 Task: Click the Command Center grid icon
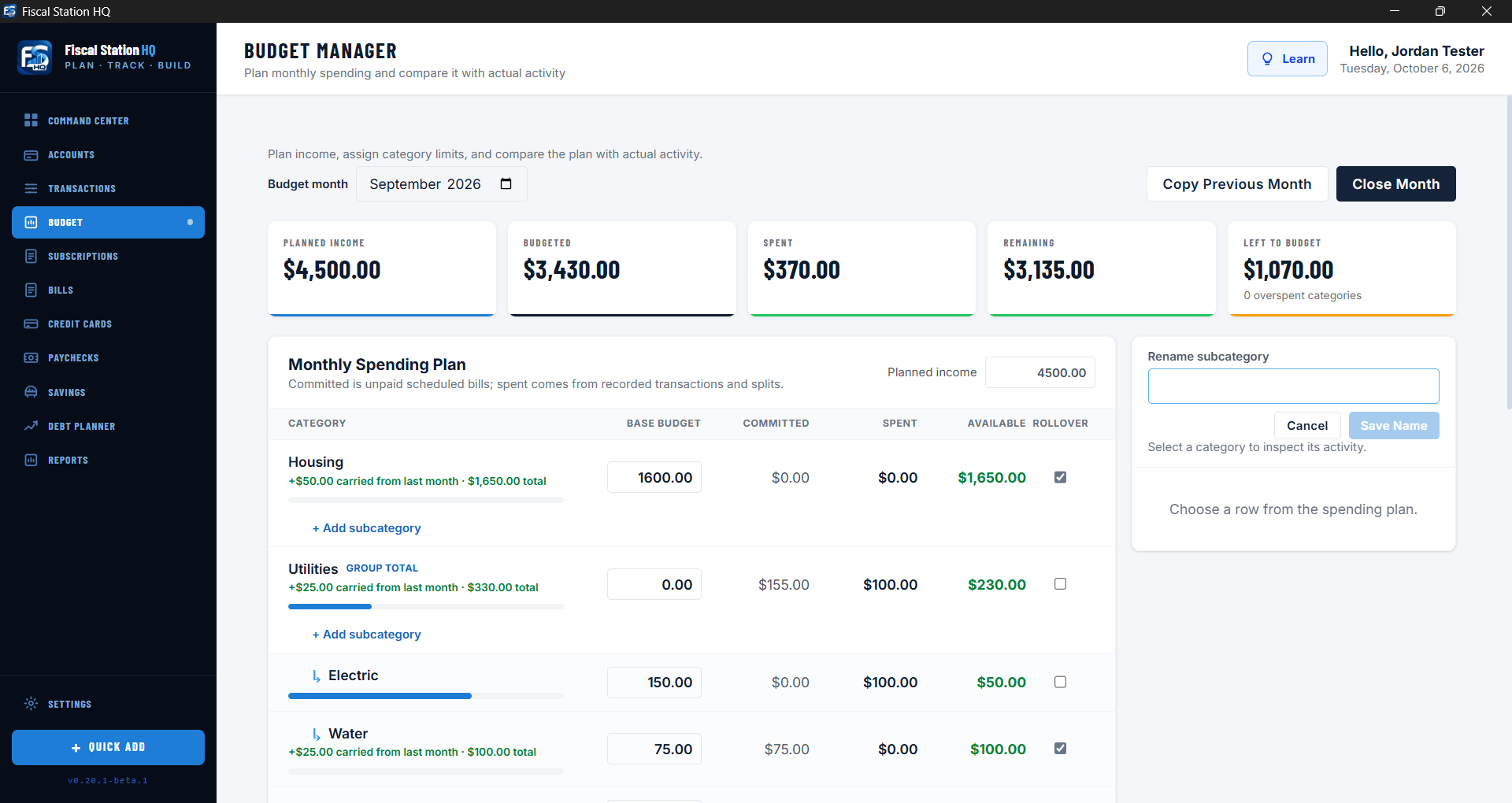tap(31, 120)
